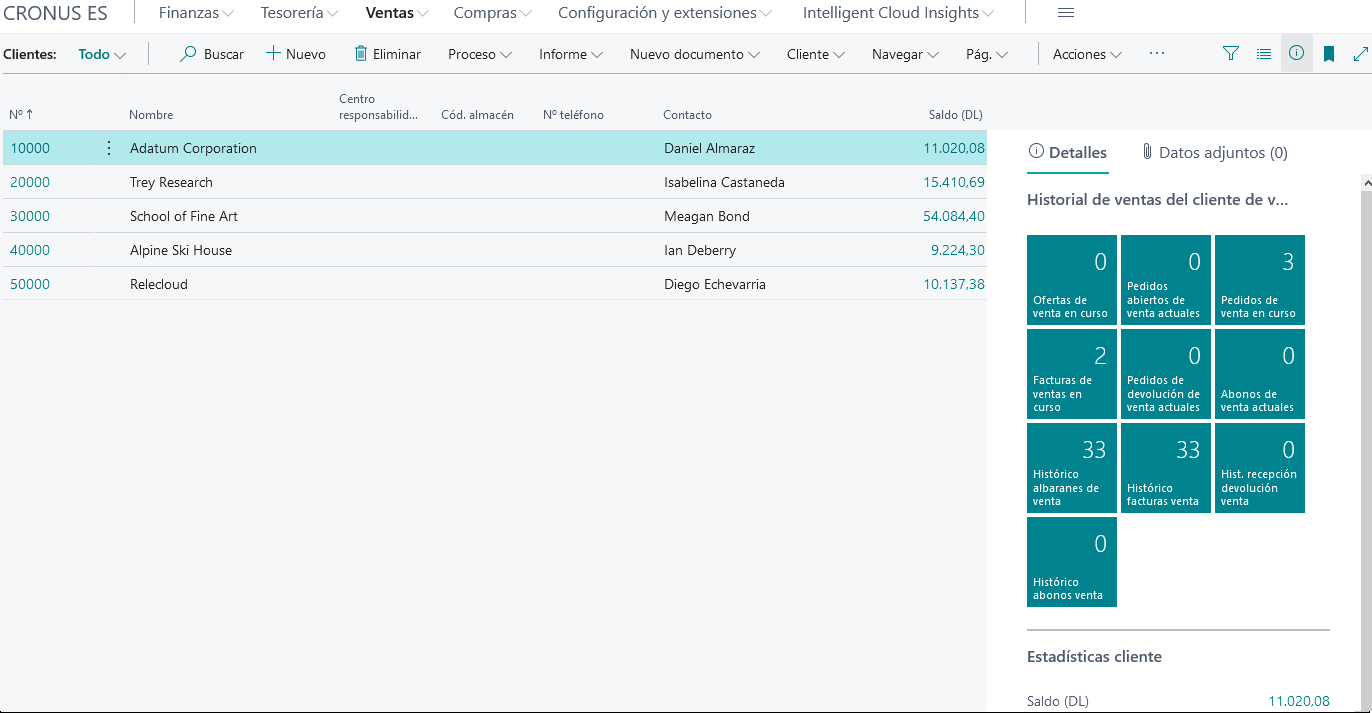The image size is (1372, 713).
Task: Toggle the FactBox information icon
Action: point(1296,54)
